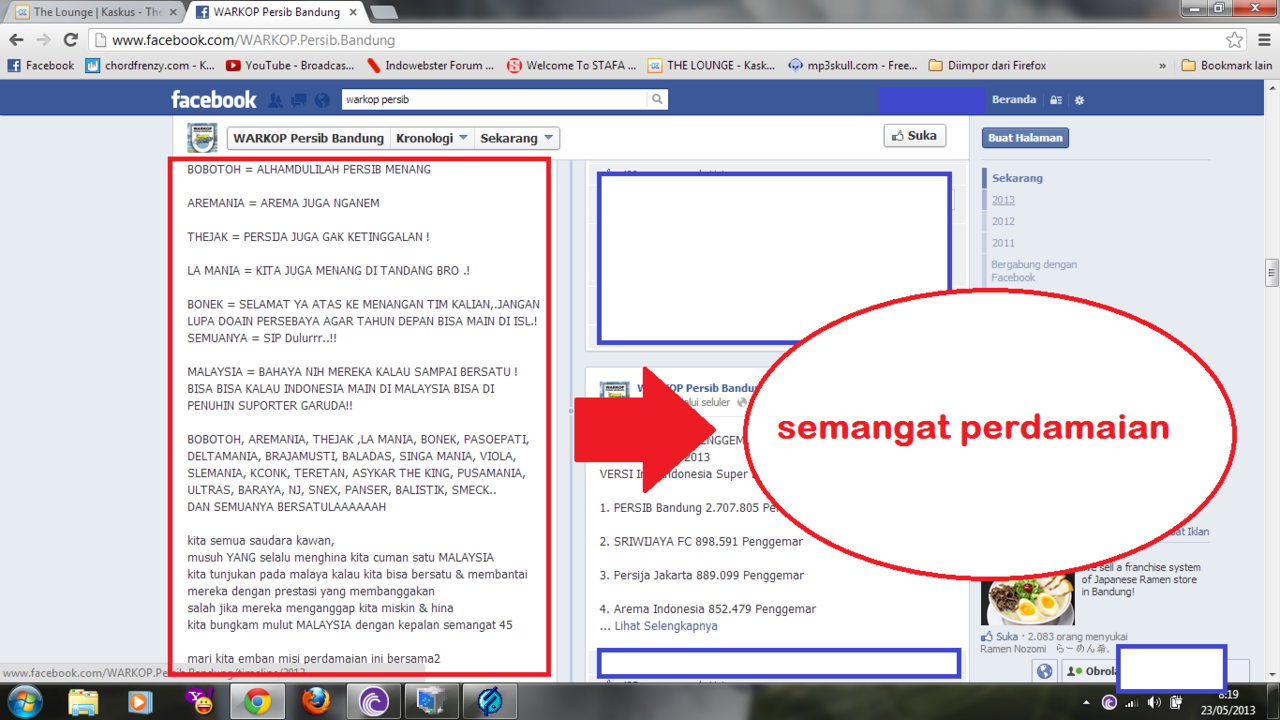Jump to Sekarang in the timeline
This screenshot has height=720, width=1280.
point(1017,178)
